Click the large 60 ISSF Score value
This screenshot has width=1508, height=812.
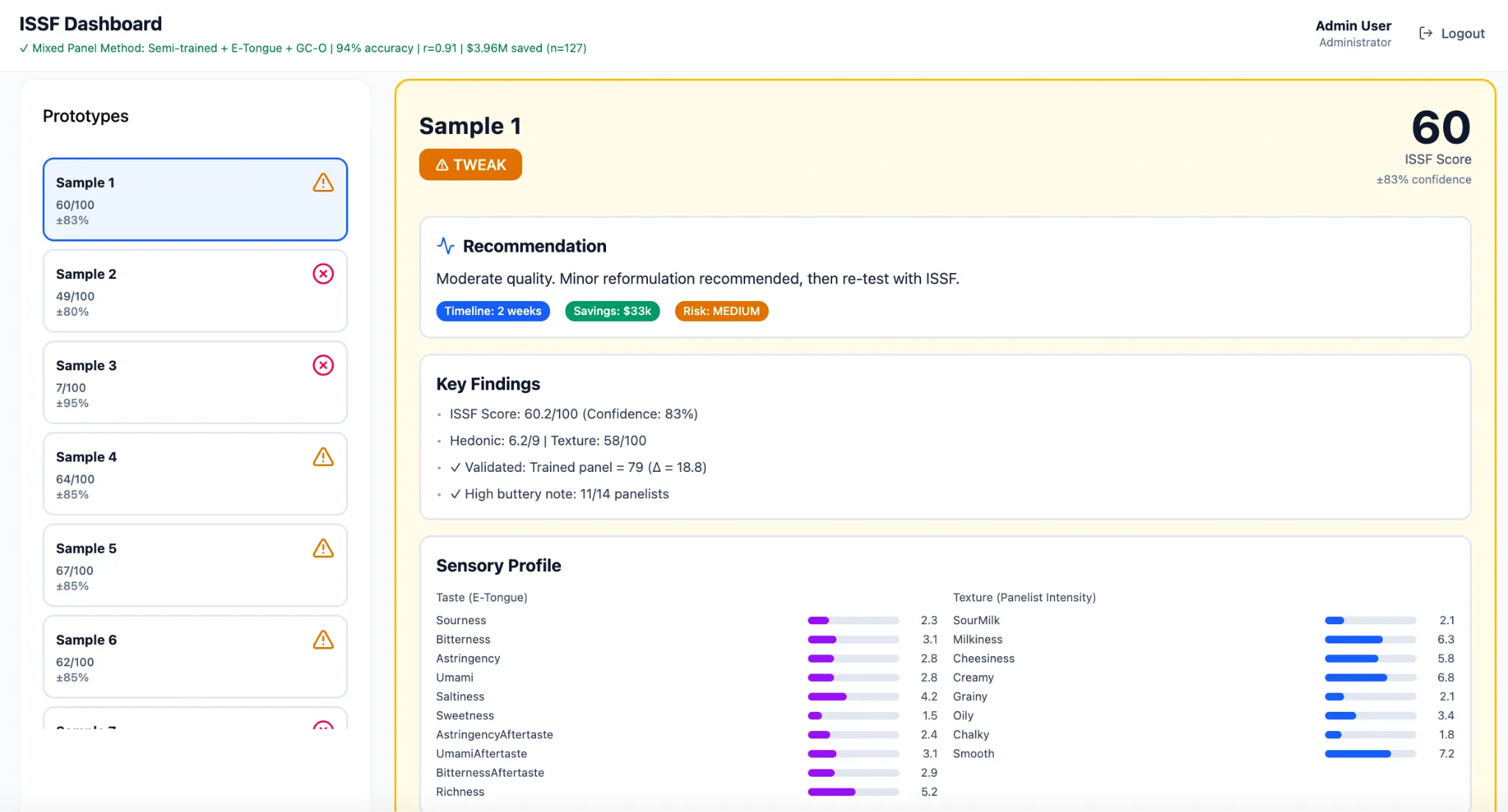(1441, 127)
